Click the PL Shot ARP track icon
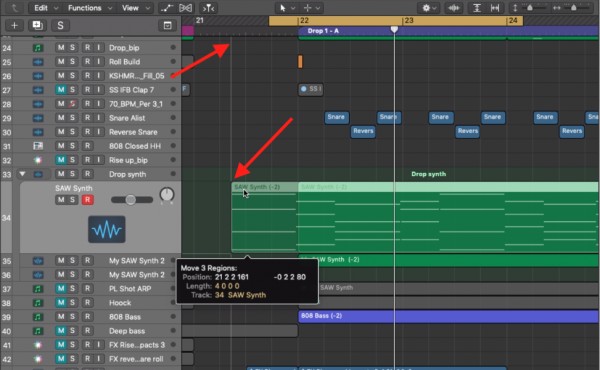The height and width of the screenshot is (370, 600). (38, 289)
